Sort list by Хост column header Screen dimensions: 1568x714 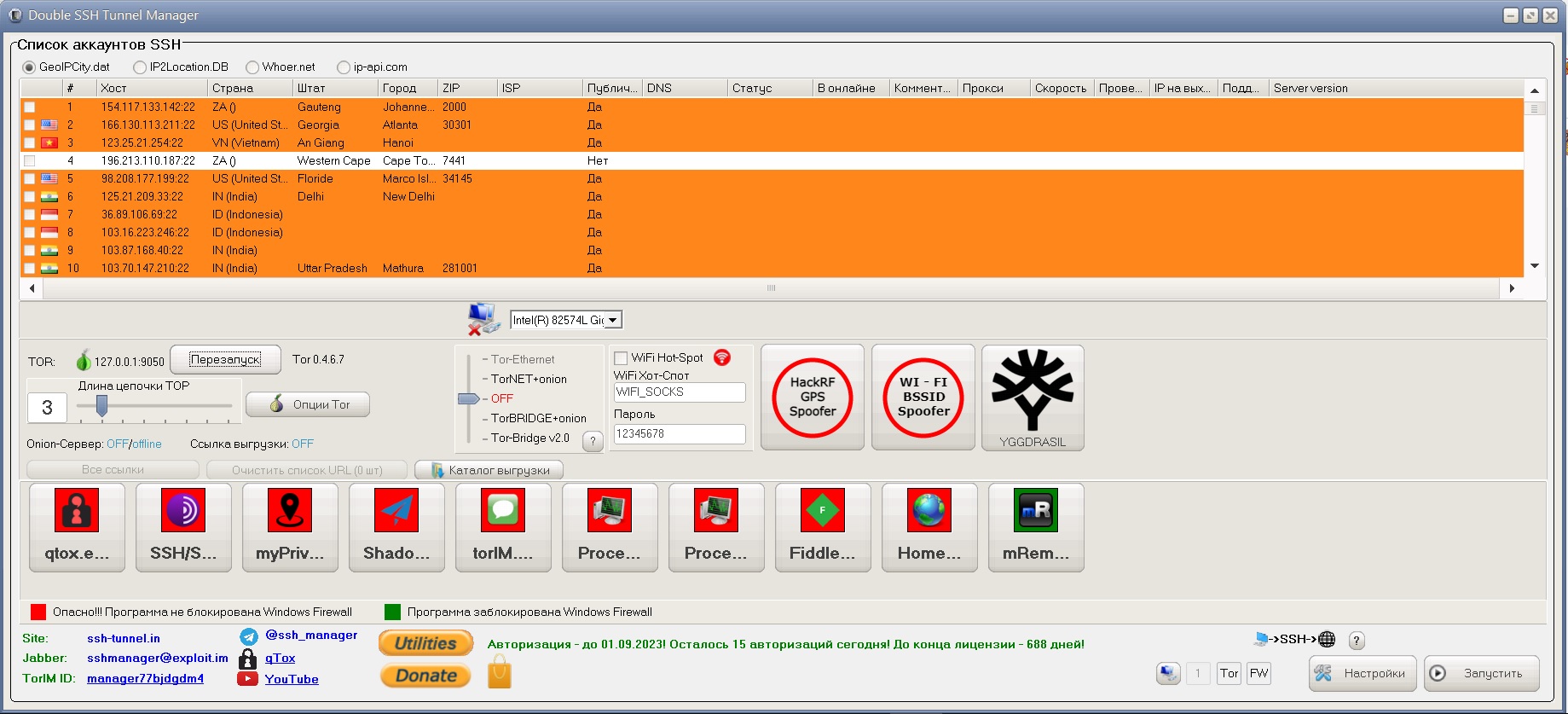(x=152, y=88)
